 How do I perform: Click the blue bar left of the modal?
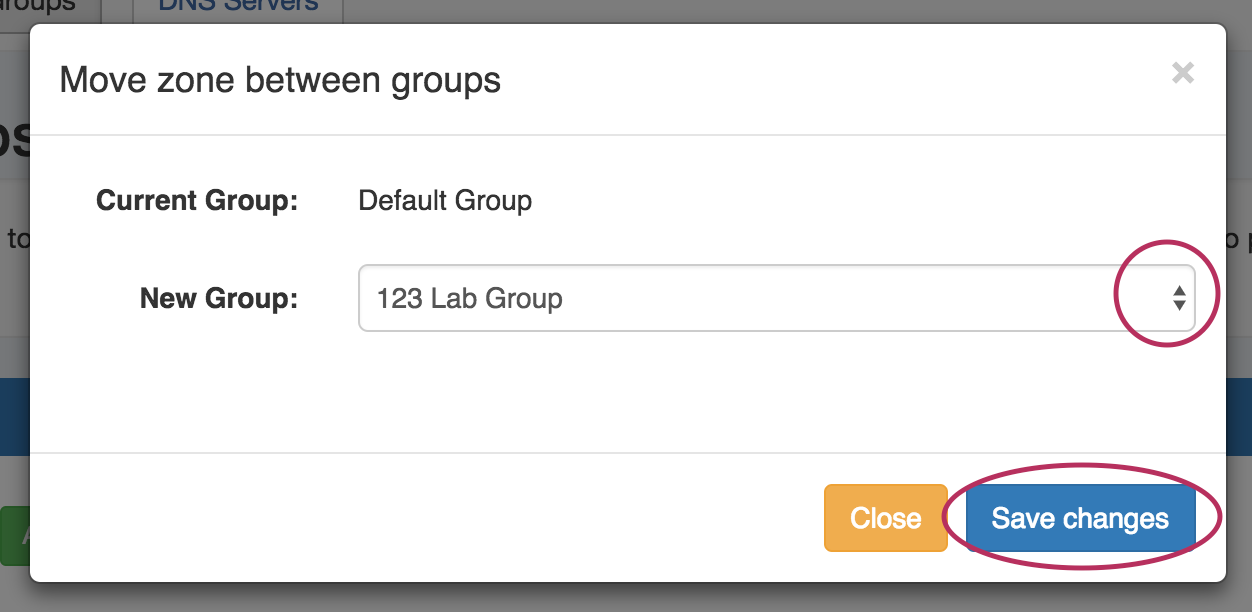pyautogui.click(x=14, y=415)
